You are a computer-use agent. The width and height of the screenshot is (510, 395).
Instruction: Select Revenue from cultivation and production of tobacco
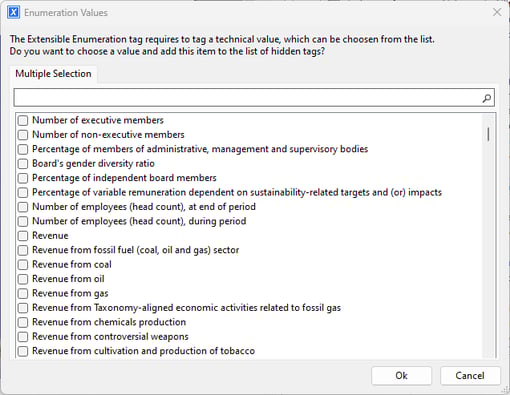pyautogui.click(x=23, y=351)
